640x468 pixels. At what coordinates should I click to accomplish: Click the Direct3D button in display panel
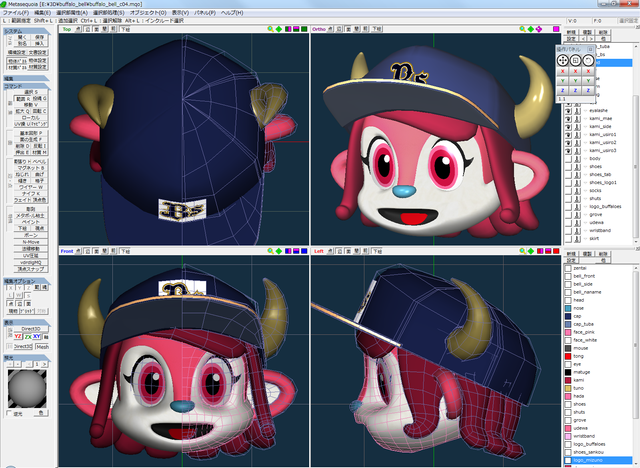coord(31,329)
